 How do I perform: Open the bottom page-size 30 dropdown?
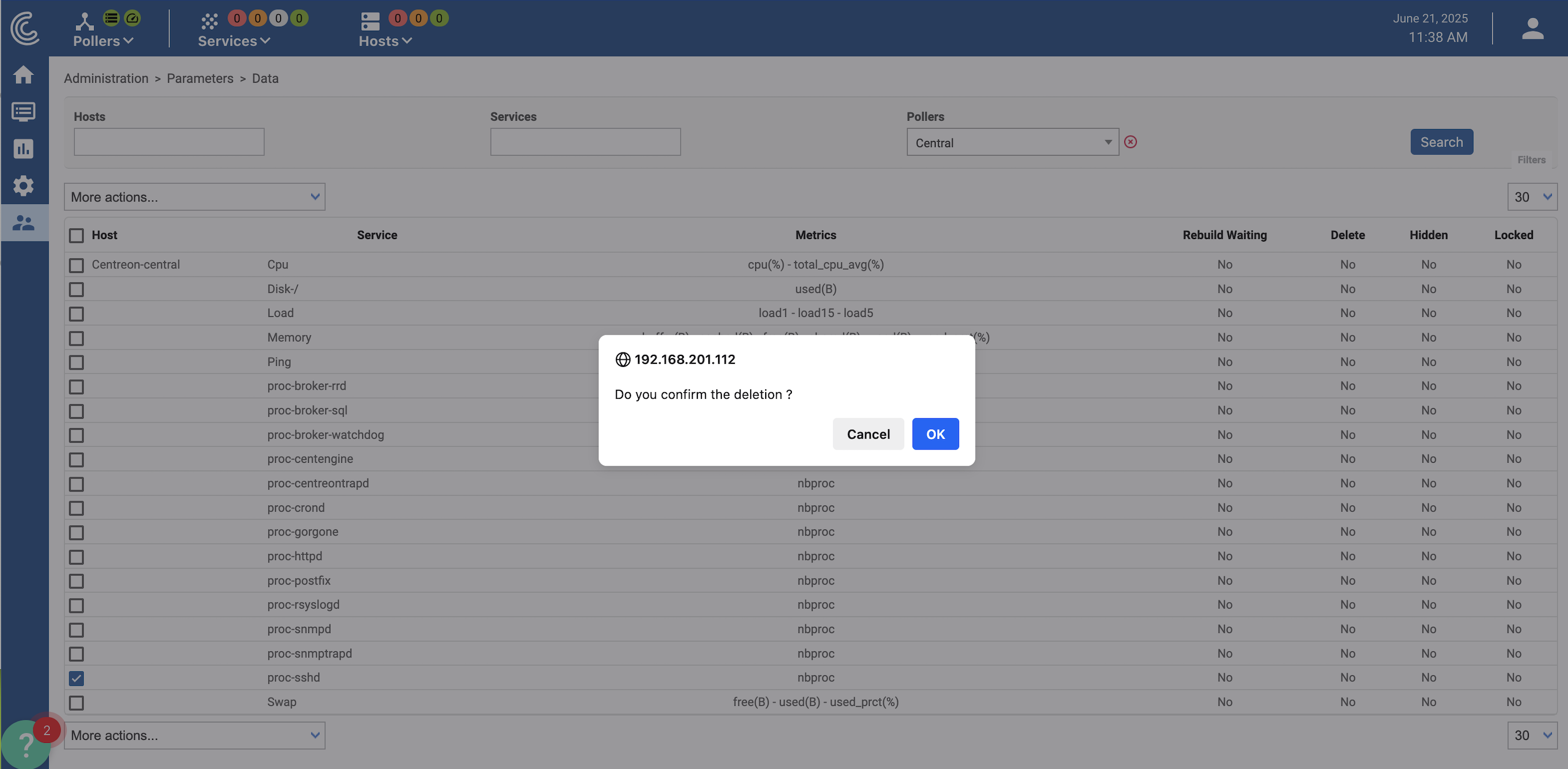tap(1531, 736)
